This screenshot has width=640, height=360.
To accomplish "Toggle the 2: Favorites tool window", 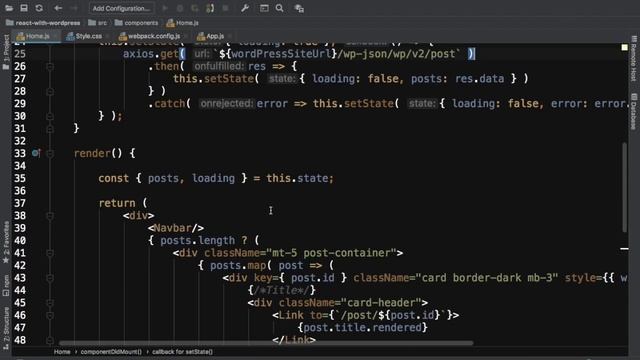I will coord(6,242).
